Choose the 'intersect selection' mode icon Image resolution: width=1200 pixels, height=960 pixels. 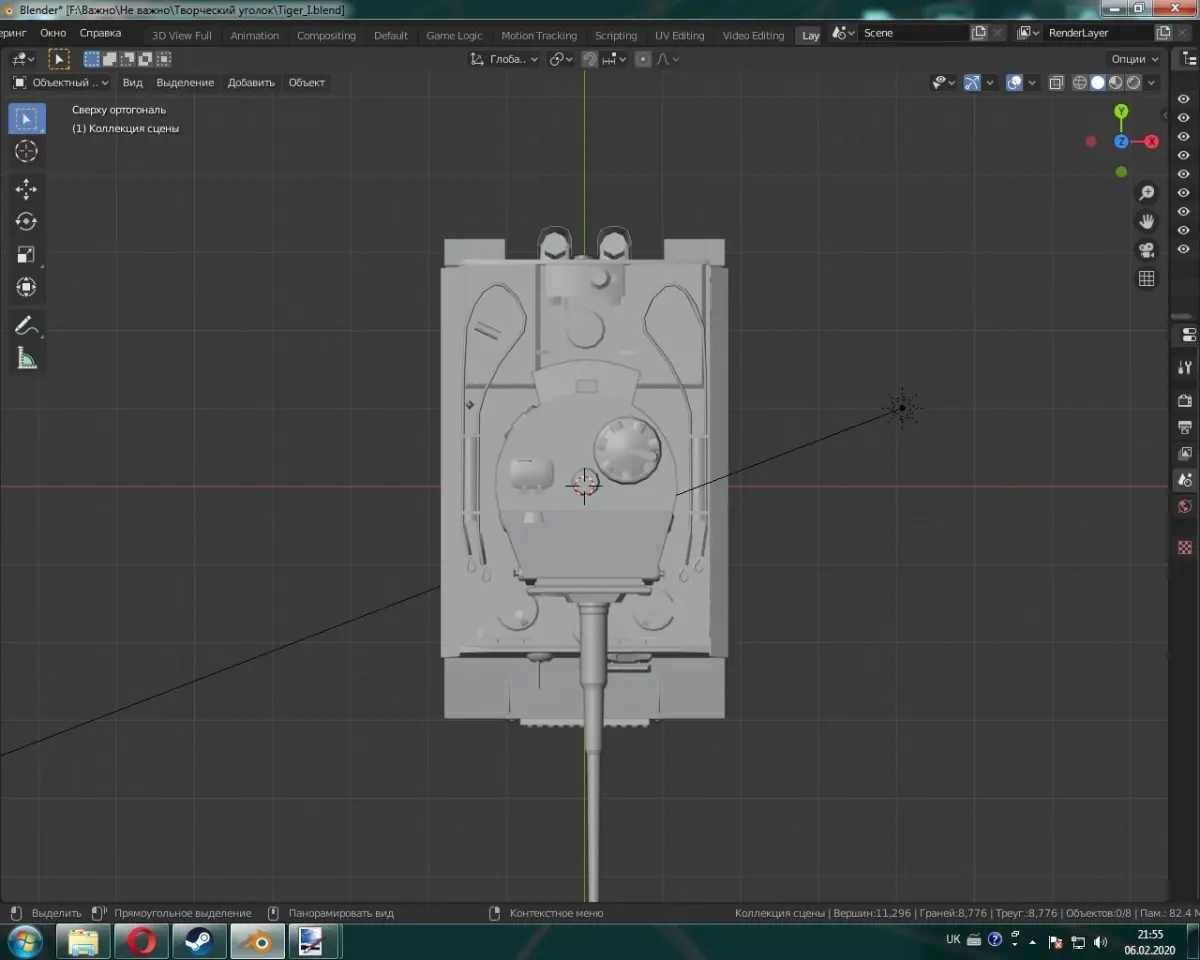[x=164, y=59]
